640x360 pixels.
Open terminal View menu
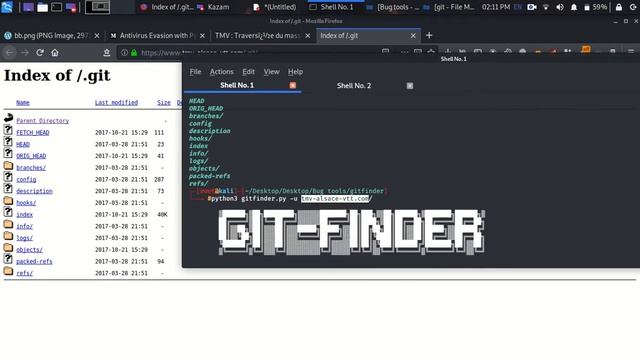[x=271, y=72]
